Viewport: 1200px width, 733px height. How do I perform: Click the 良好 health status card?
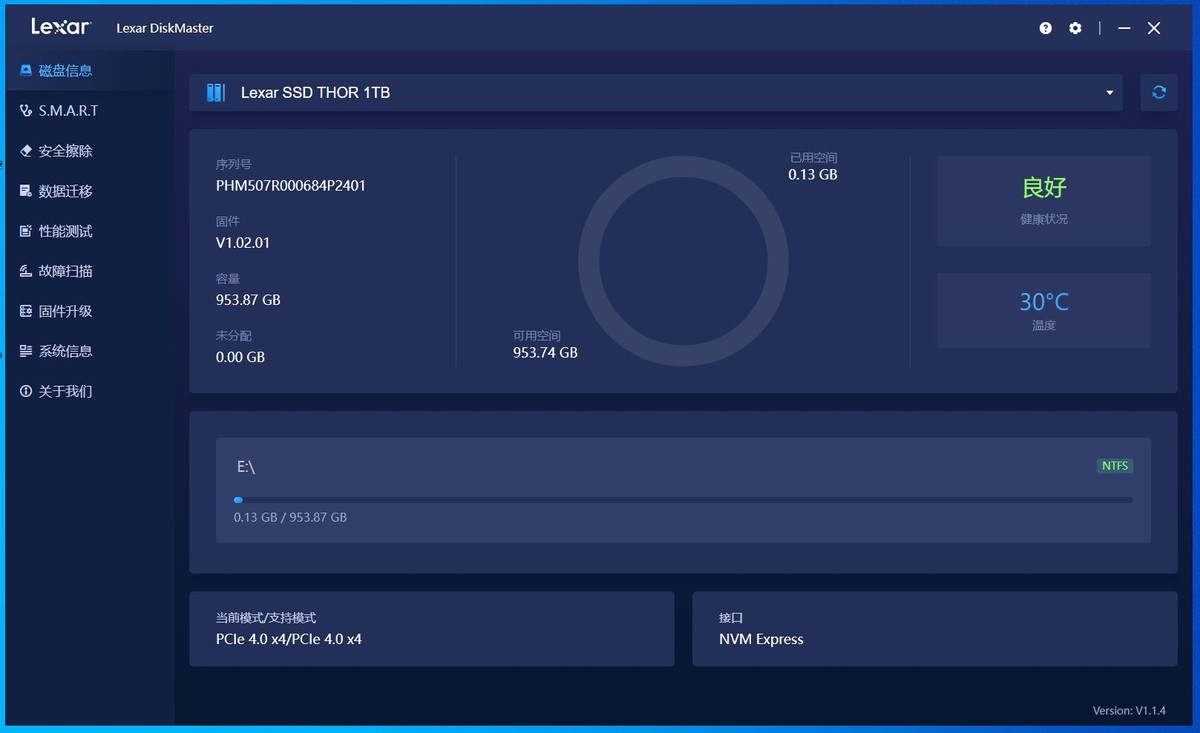coord(1044,201)
